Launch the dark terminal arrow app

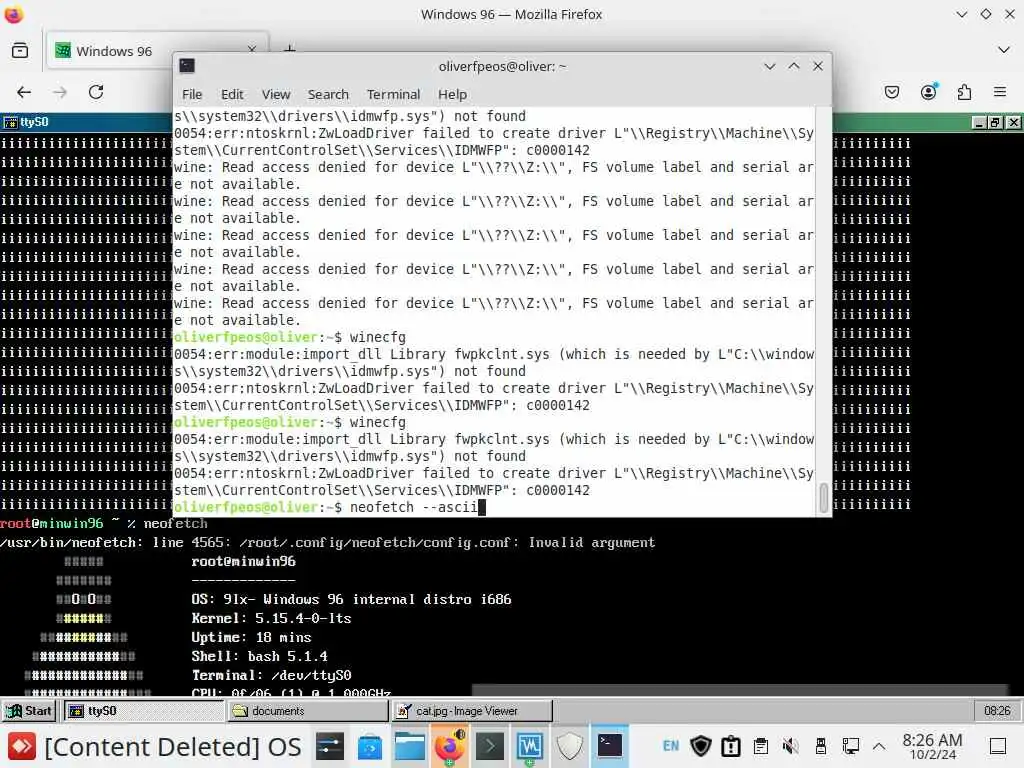tap(490, 746)
